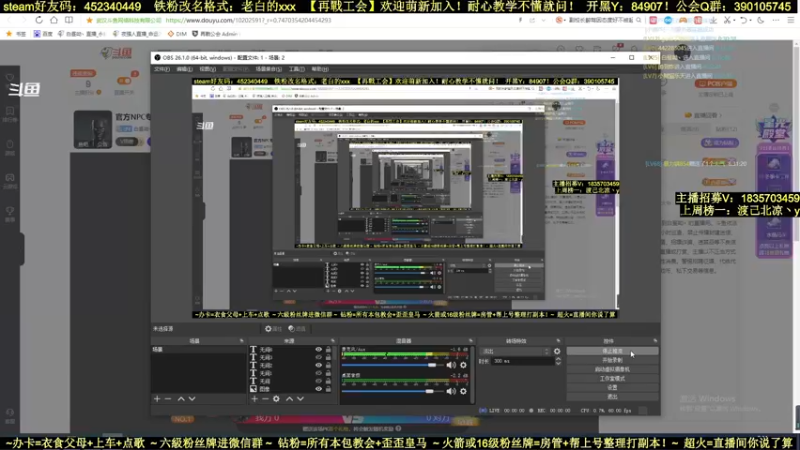Pop out the Scene Transitions dock panel
Image resolution: width=800 pixels, height=450 pixels.
(x=558, y=341)
